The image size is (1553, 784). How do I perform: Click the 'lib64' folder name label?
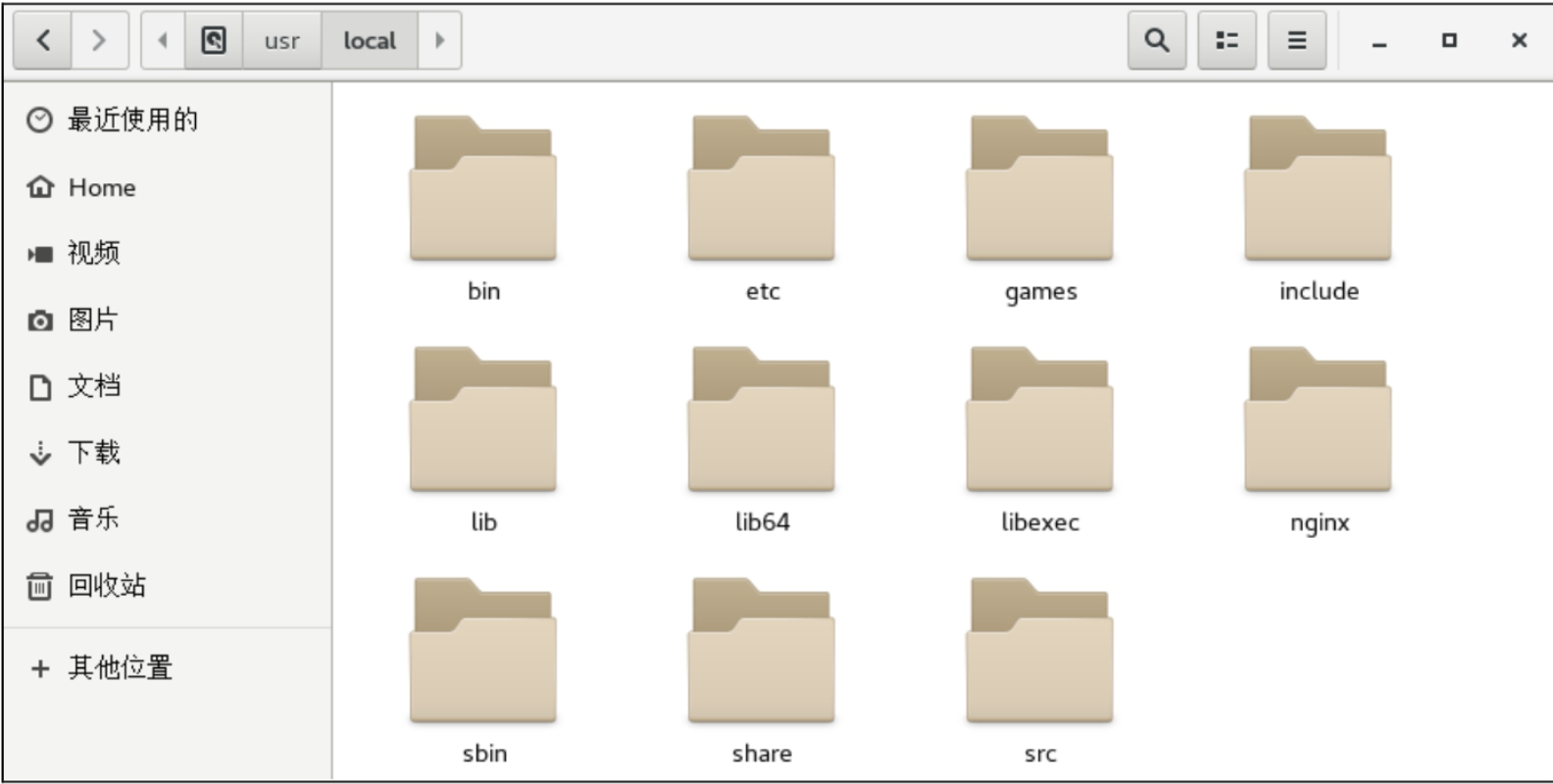pyautogui.click(x=763, y=521)
